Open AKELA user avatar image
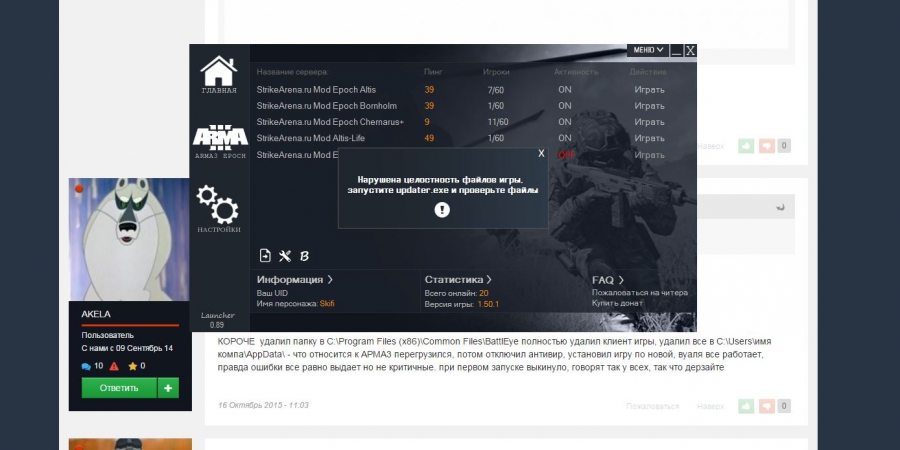 pyautogui.click(x=130, y=239)
